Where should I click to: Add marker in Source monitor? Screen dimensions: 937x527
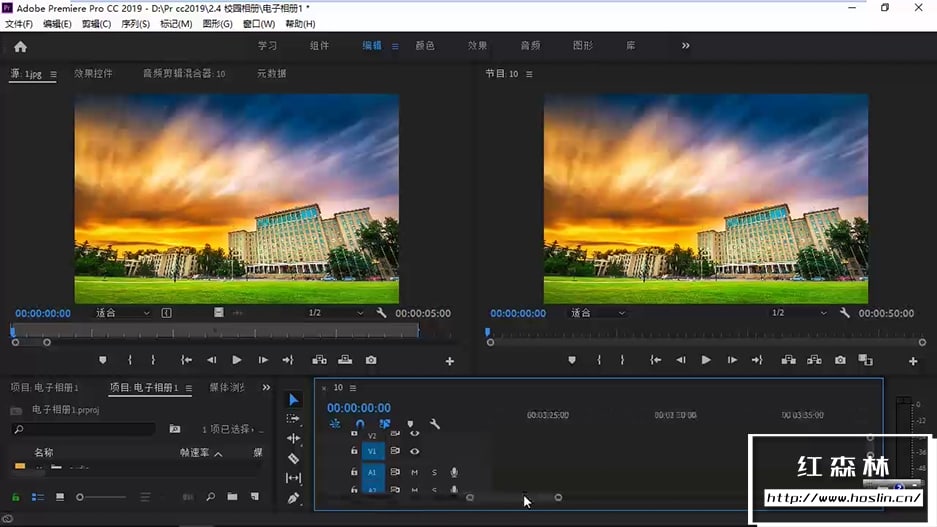[x=103, y=360]
